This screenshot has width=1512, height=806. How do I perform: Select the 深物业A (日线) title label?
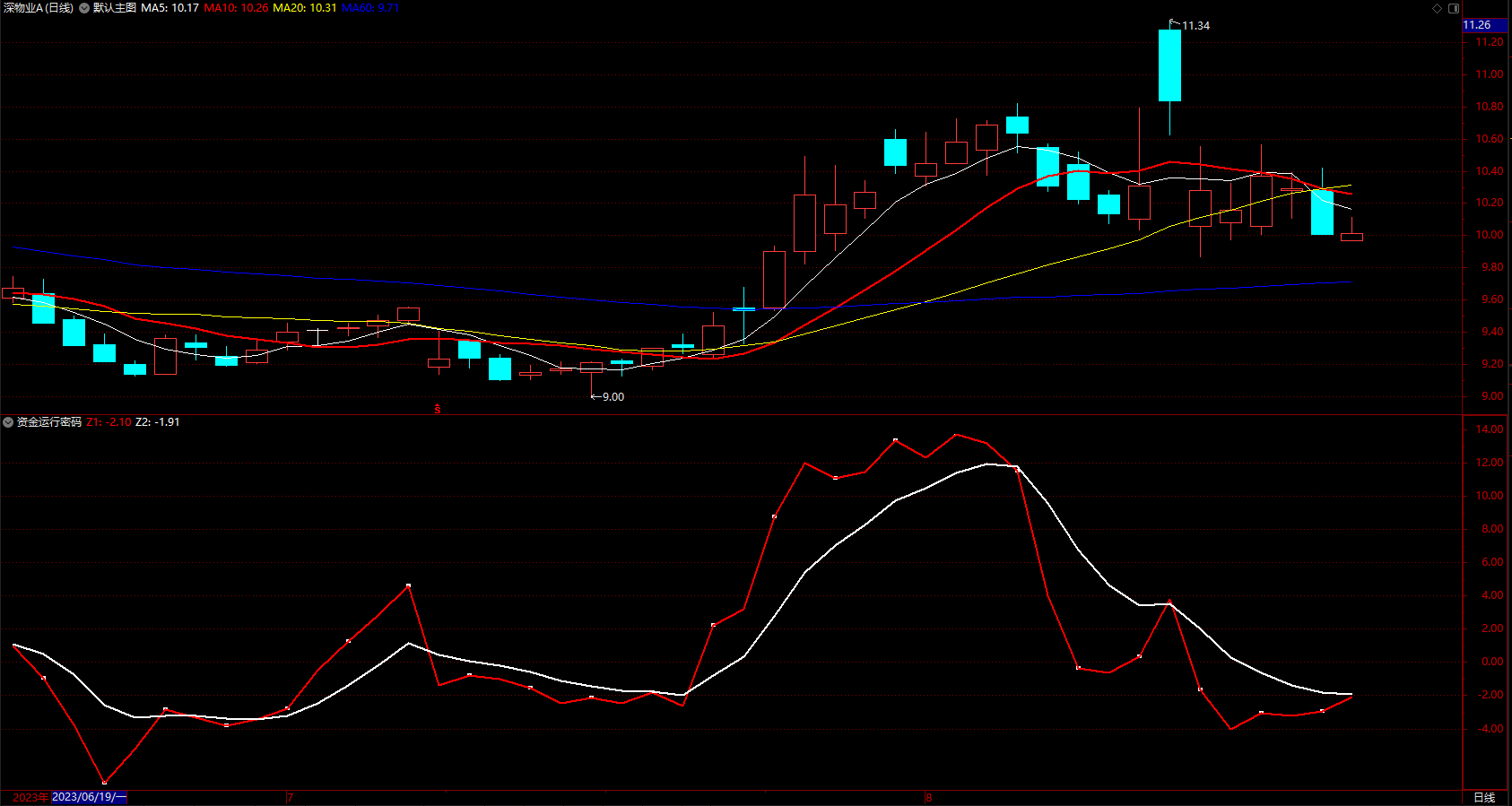click(x=39, y=8)
